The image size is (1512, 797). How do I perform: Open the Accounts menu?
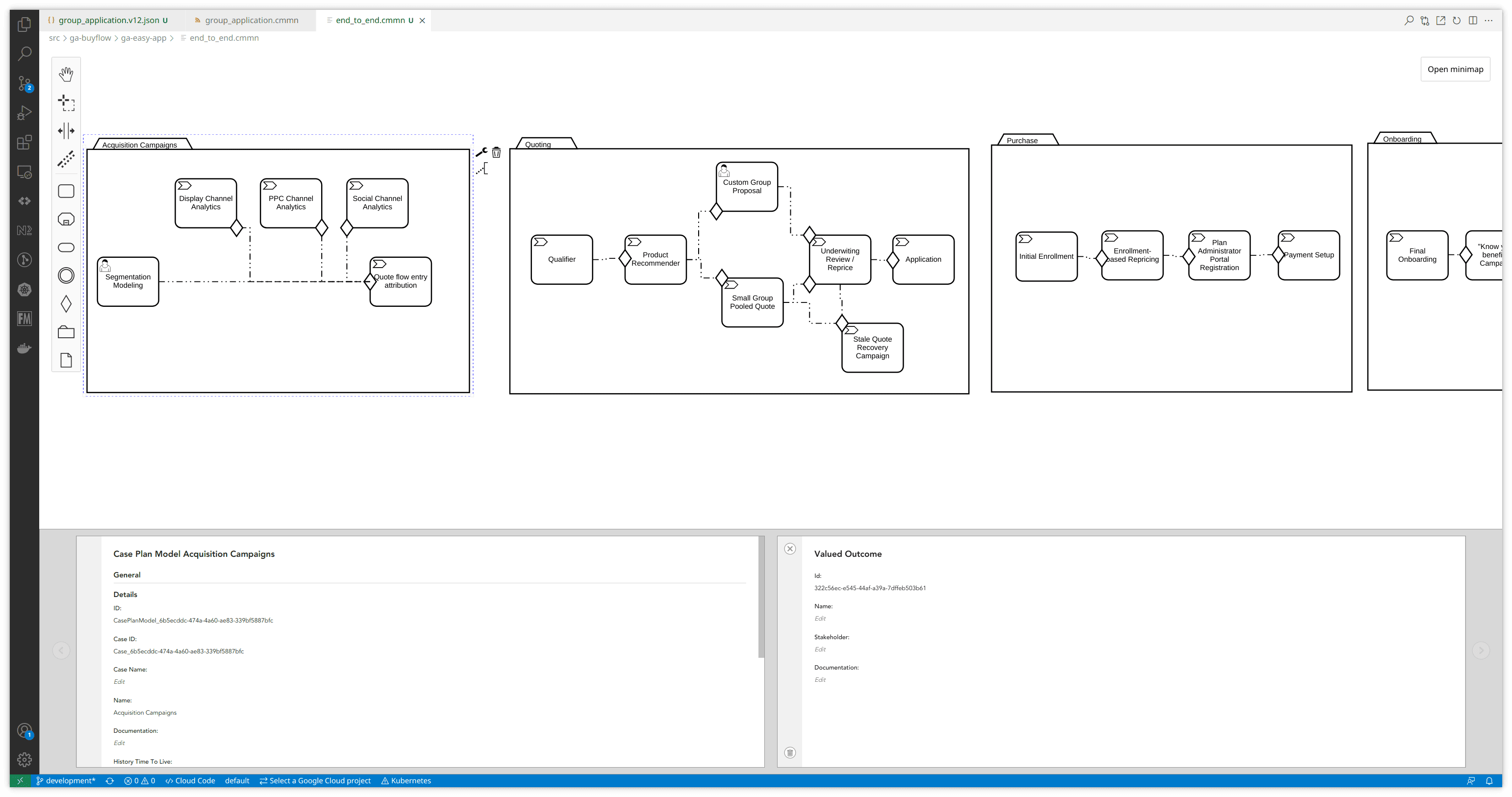(24, 731)
